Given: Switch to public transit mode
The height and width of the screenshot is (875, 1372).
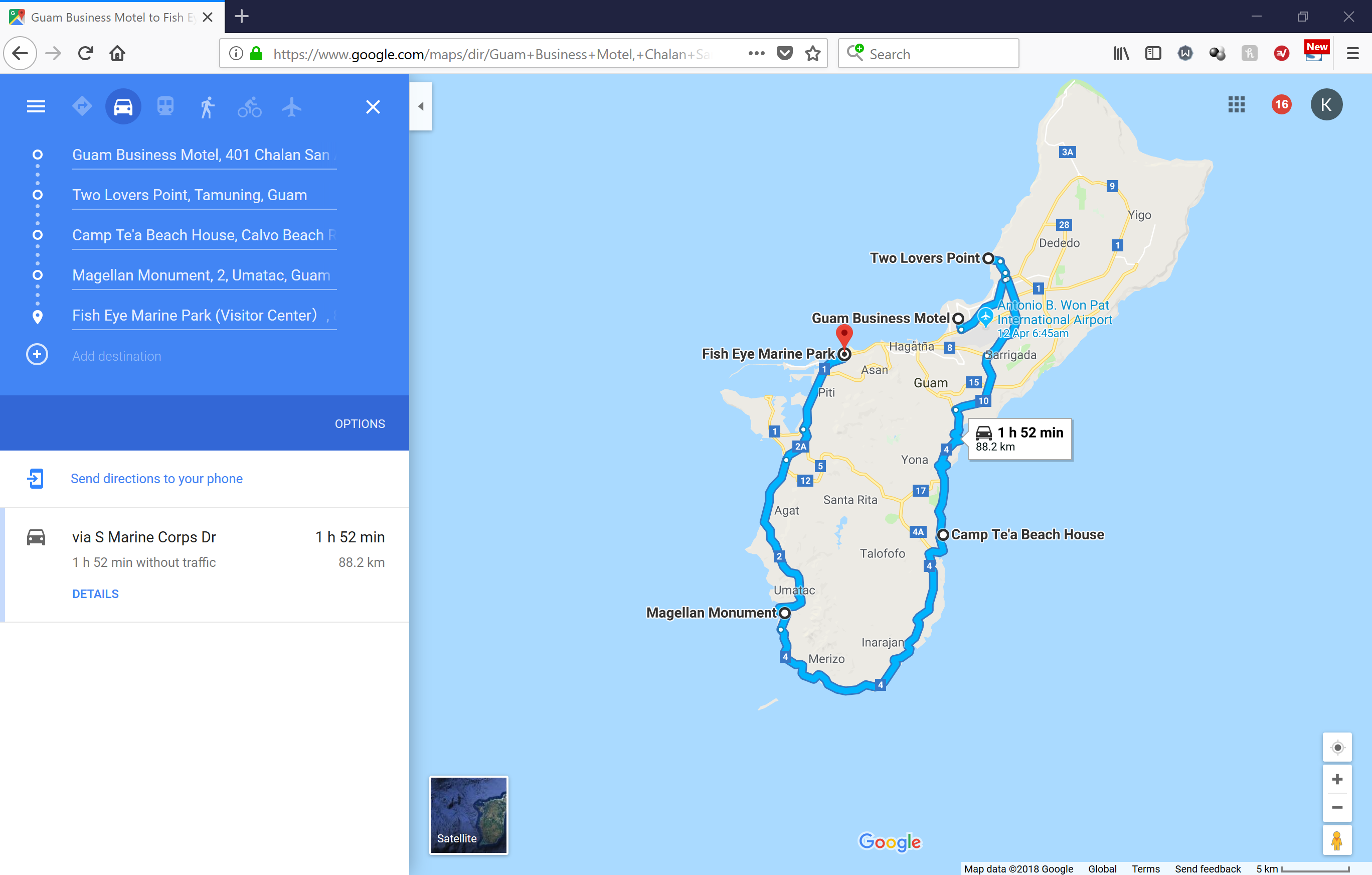Looking at the screenshot, I should [x=165, y=106].
